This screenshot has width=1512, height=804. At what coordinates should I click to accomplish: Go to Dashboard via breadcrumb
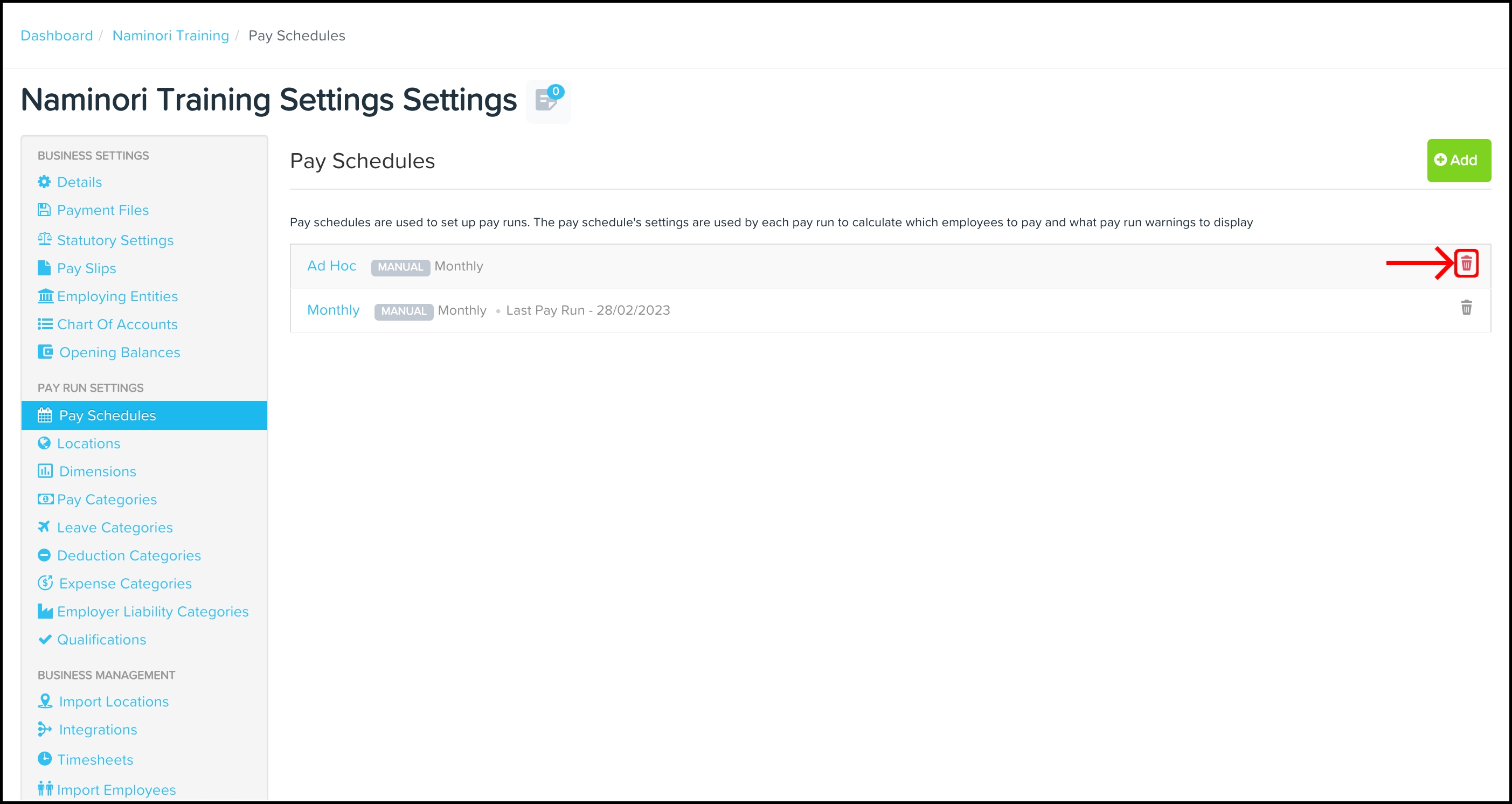point(57,36)
